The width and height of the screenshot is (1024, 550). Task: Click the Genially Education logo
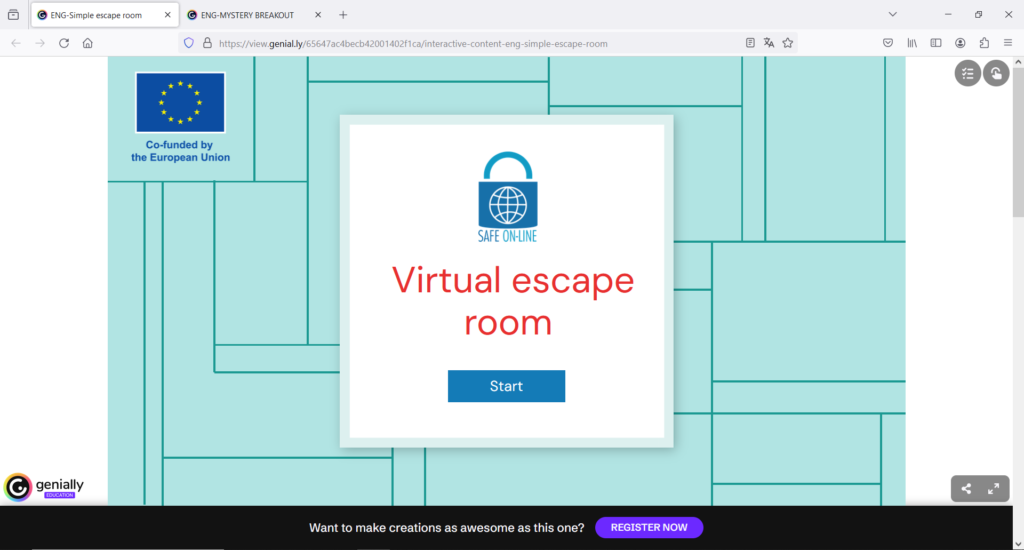44,487
